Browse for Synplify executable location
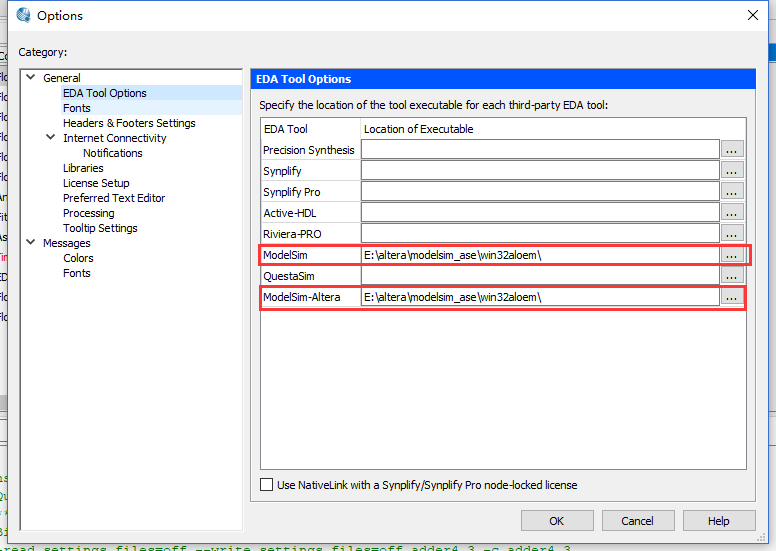The height and width of the screenshot is (551, 776). click(732, 170)
